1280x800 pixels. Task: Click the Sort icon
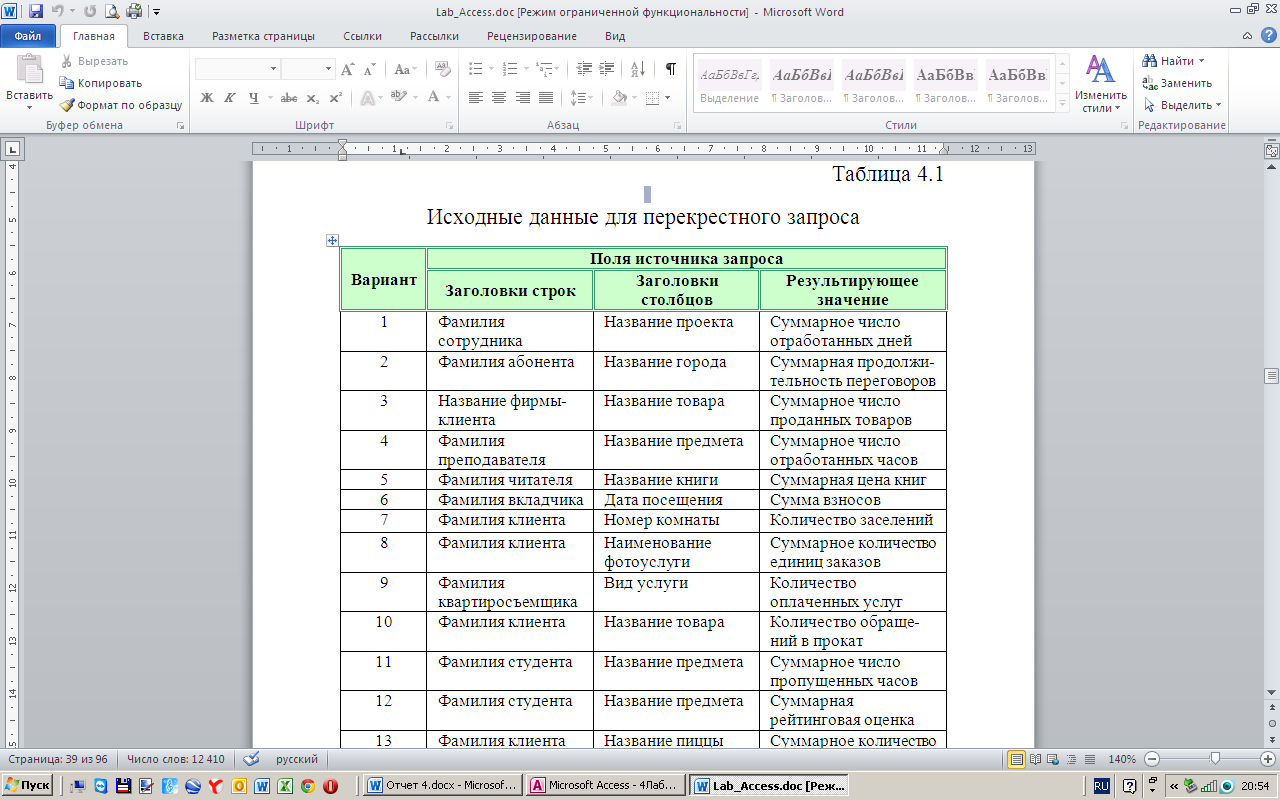coord(637,69)
